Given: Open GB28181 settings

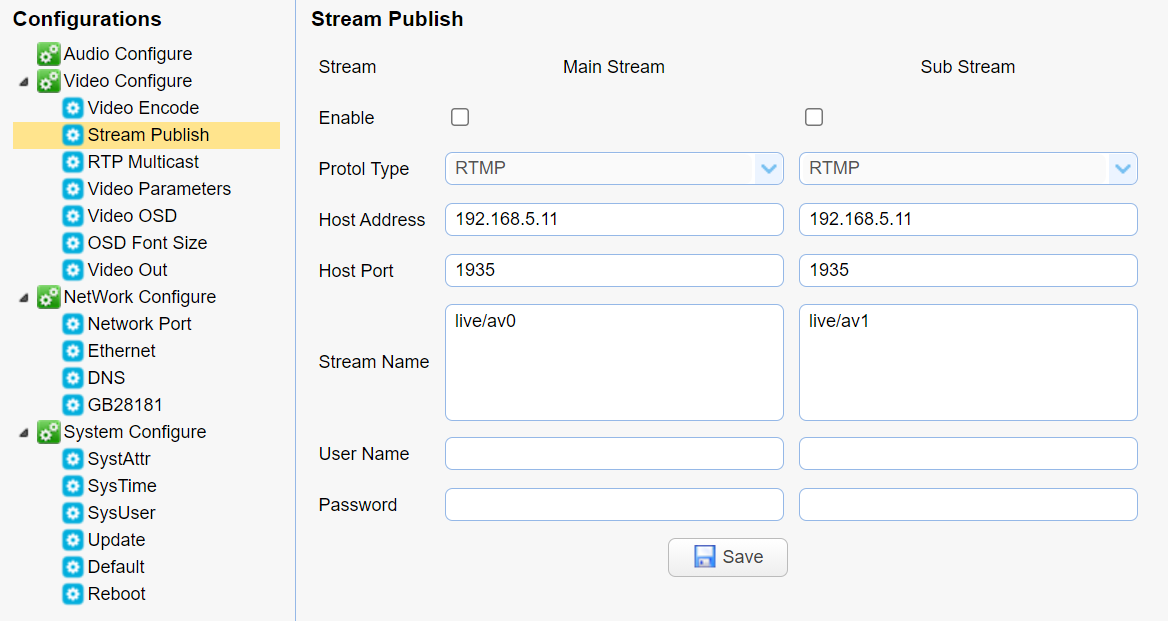Looking at the screenshot, I should pos(124,405).
